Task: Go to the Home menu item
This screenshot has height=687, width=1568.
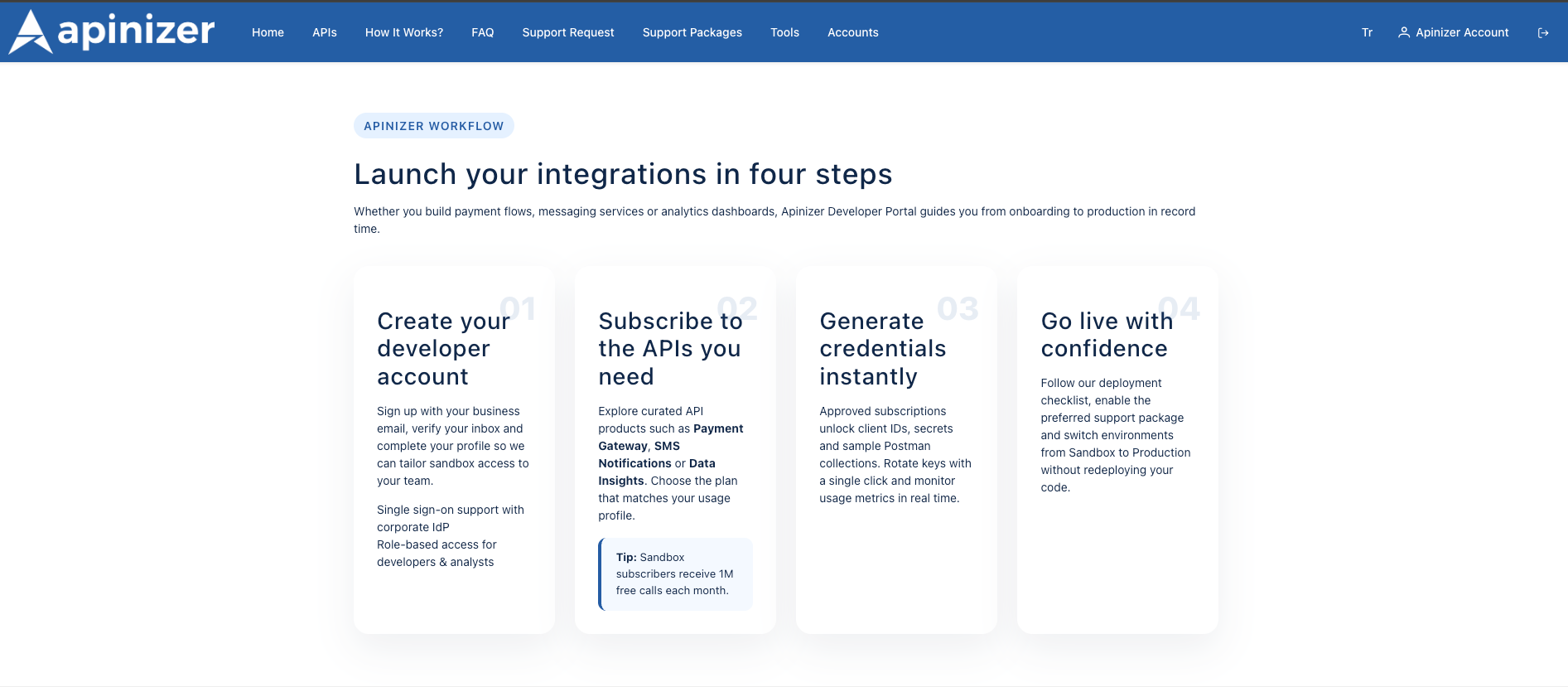Action: coord(268,33)
